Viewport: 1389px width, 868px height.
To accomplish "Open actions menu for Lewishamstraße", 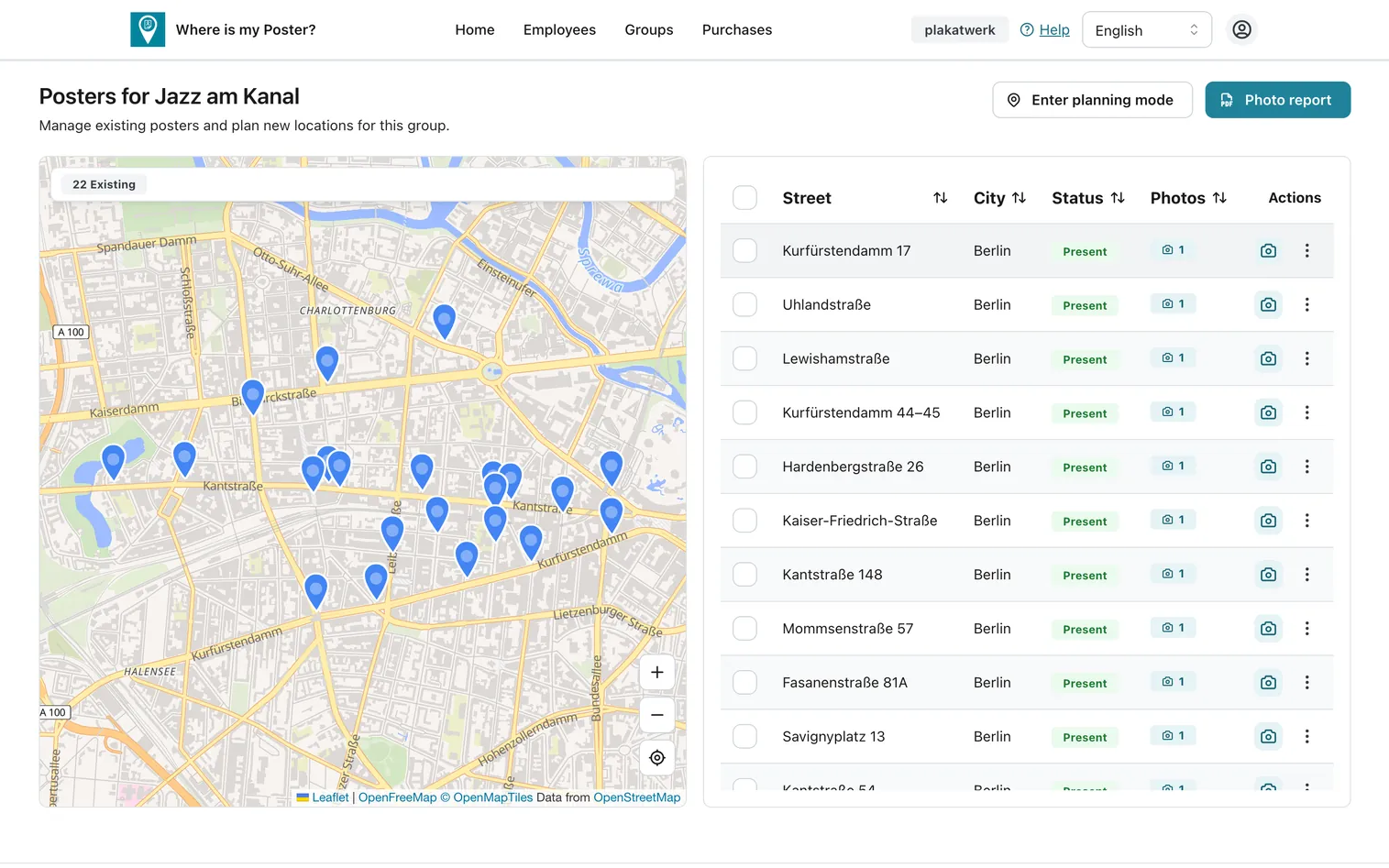I will 1306,358.
